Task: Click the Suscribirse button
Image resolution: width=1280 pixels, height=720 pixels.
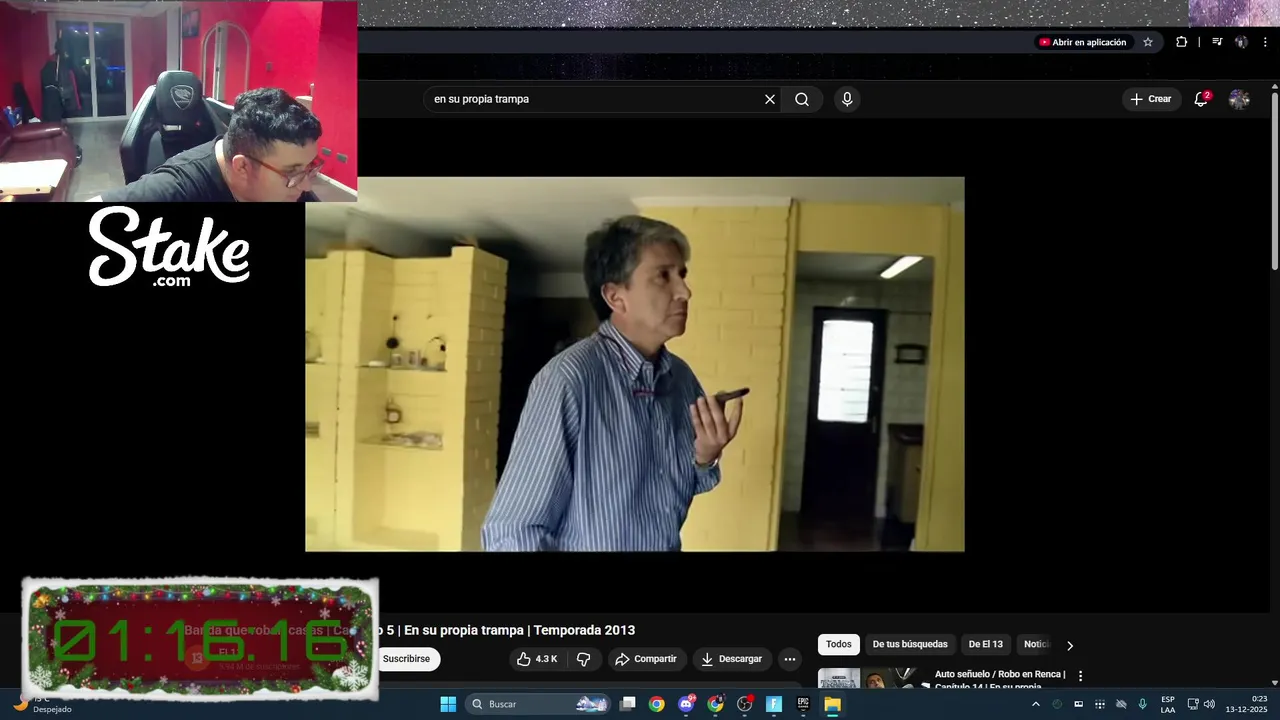Action: tap(407, 659)
